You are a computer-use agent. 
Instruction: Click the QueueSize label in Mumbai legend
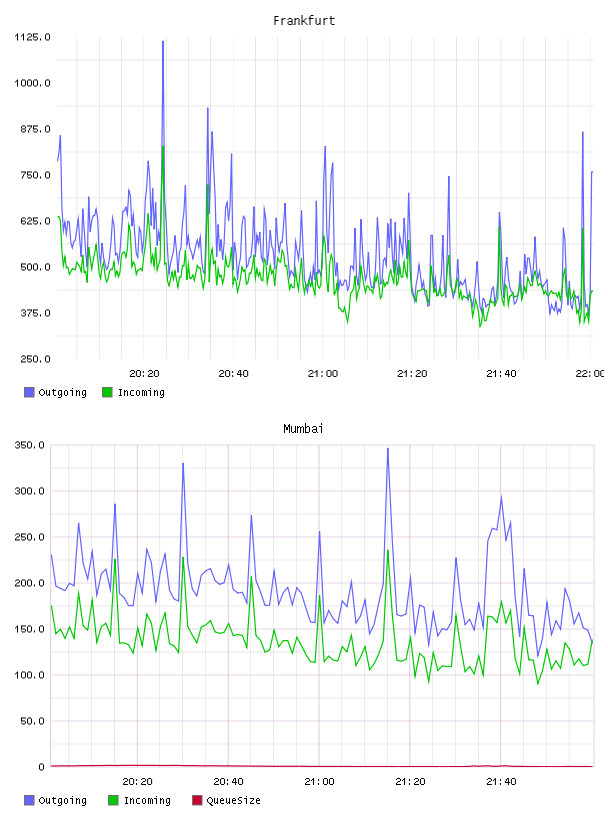tap(233, 800)
